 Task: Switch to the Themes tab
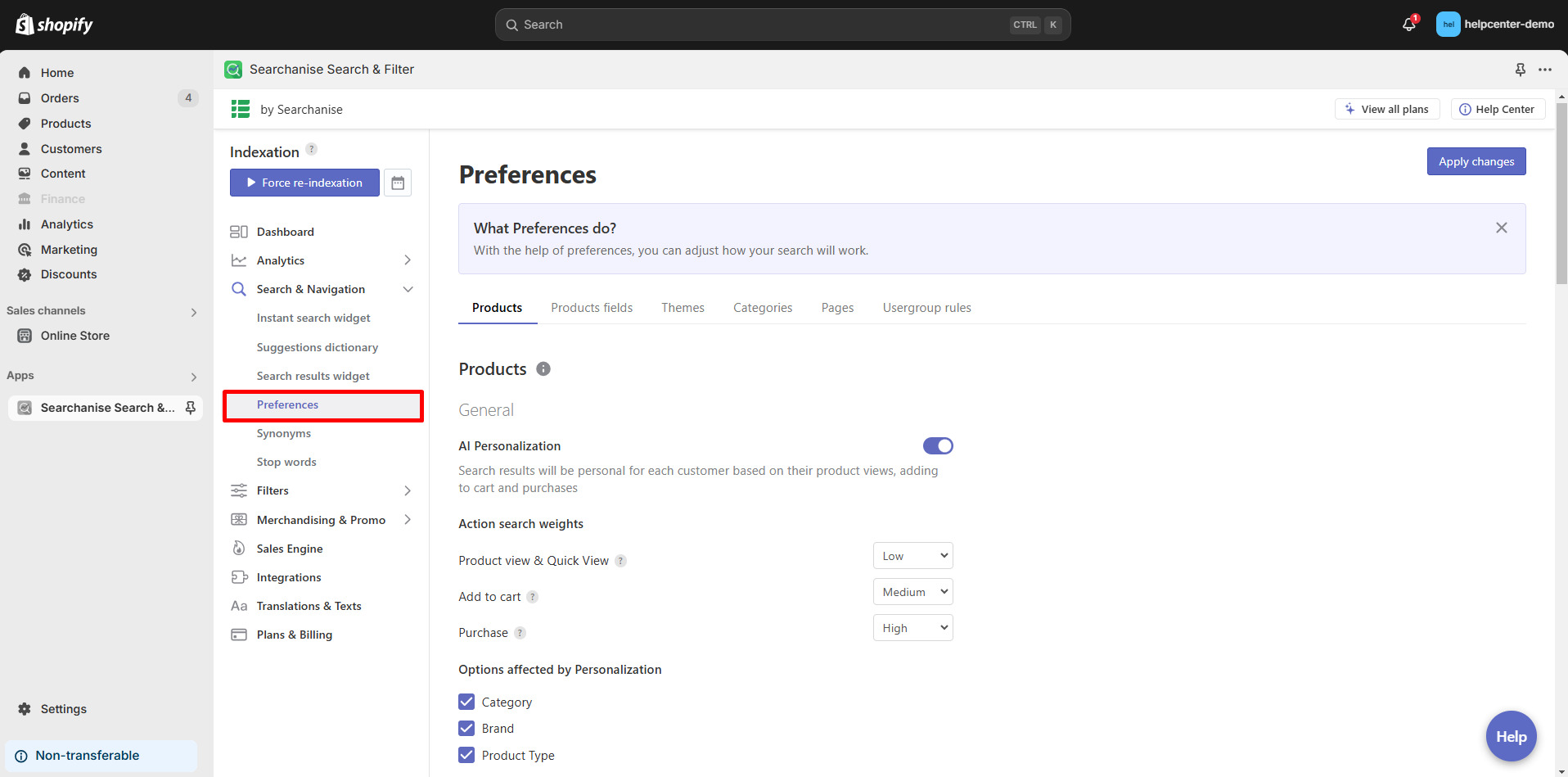(683, 307)
